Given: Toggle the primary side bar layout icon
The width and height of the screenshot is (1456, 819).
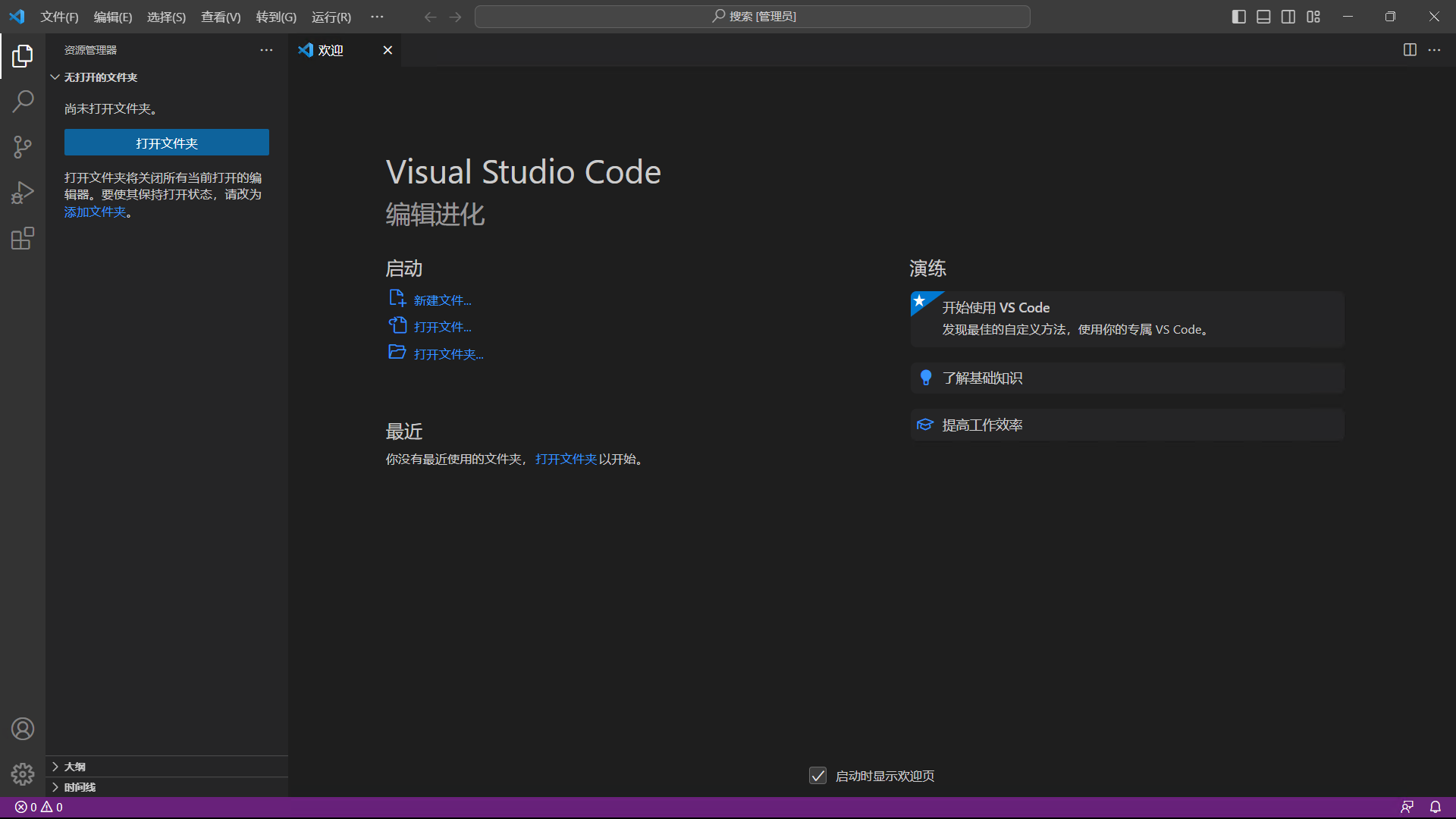Looking at the screenshot, I should point(1239,17).
